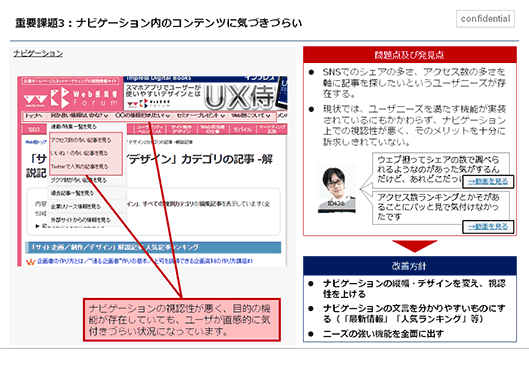Click →動画を見る under the アクセス数ランキング comment

(488, 227)
